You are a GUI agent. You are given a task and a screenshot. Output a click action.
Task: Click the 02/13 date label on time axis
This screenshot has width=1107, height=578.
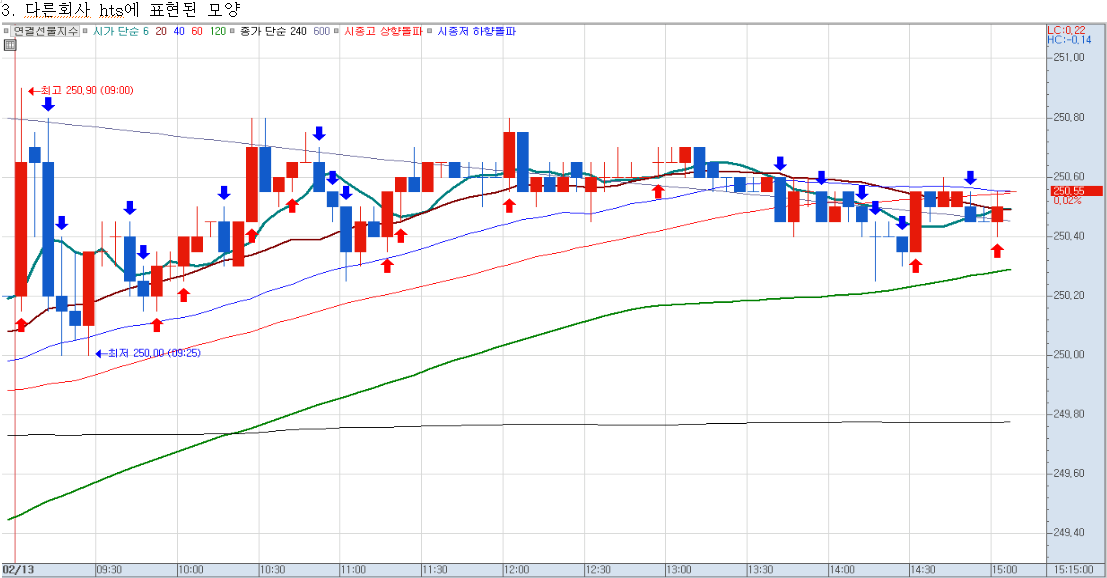pyautogui.click(x=20, y=569)
